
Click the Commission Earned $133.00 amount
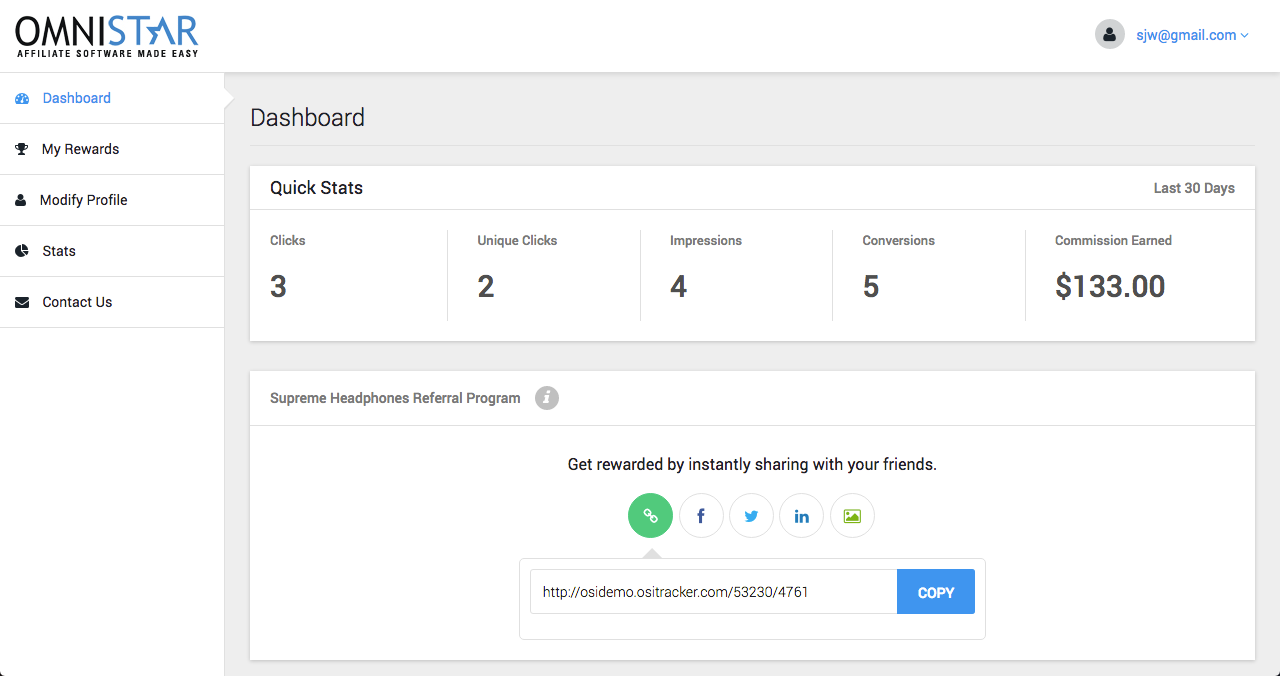point(1110,287)
